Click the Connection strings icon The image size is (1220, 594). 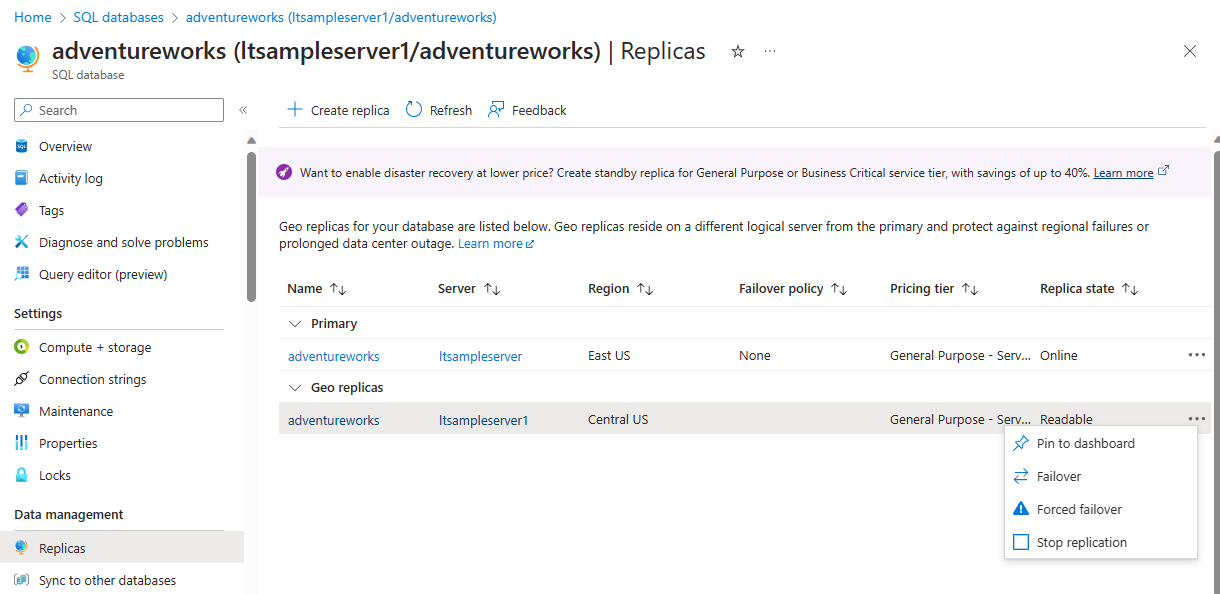22,379
